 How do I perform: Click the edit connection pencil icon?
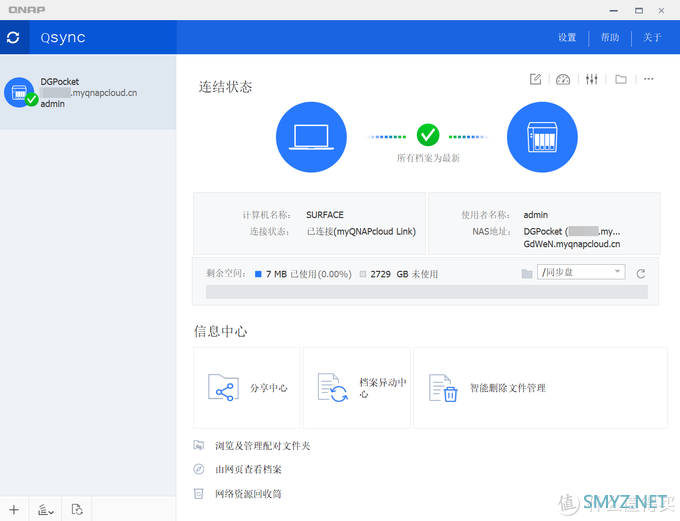coord(536,80)
